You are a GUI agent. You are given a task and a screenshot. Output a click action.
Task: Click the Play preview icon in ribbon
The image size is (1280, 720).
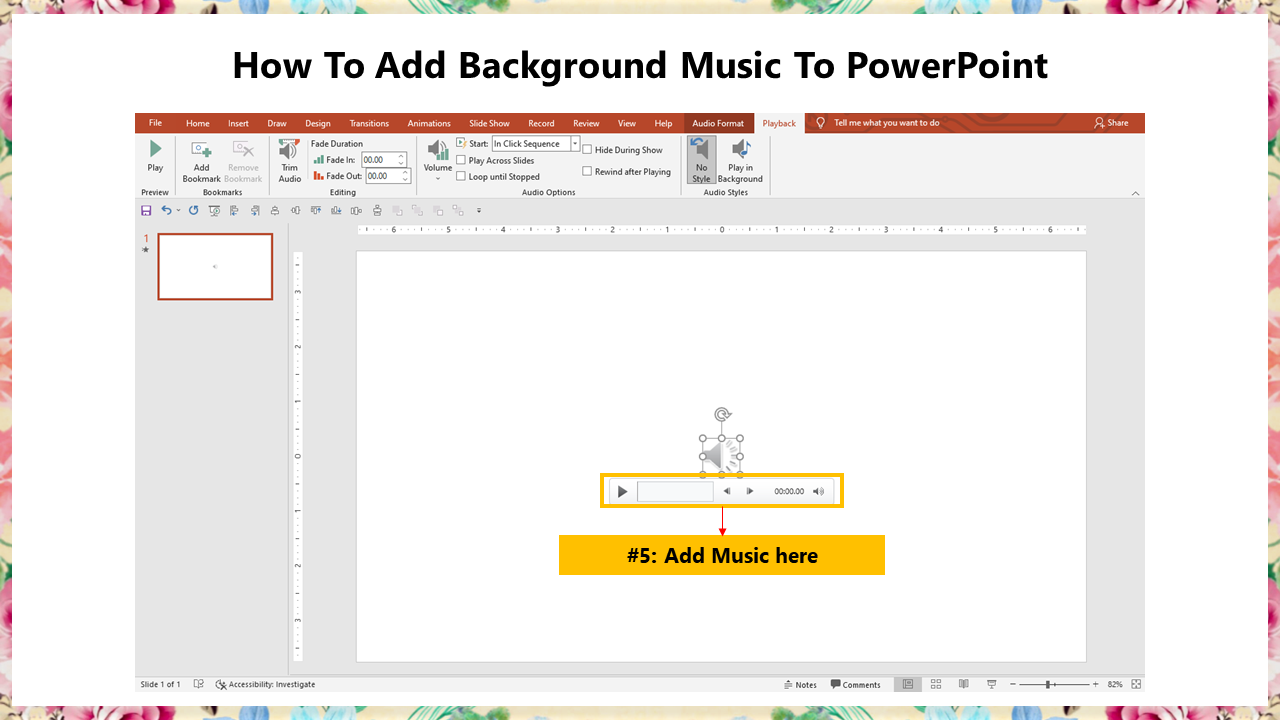tap(155, 148)
